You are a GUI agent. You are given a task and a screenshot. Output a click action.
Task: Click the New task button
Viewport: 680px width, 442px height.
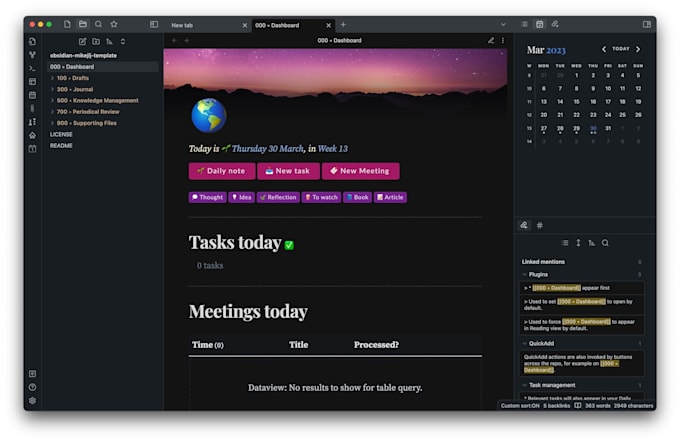[288, 171]
